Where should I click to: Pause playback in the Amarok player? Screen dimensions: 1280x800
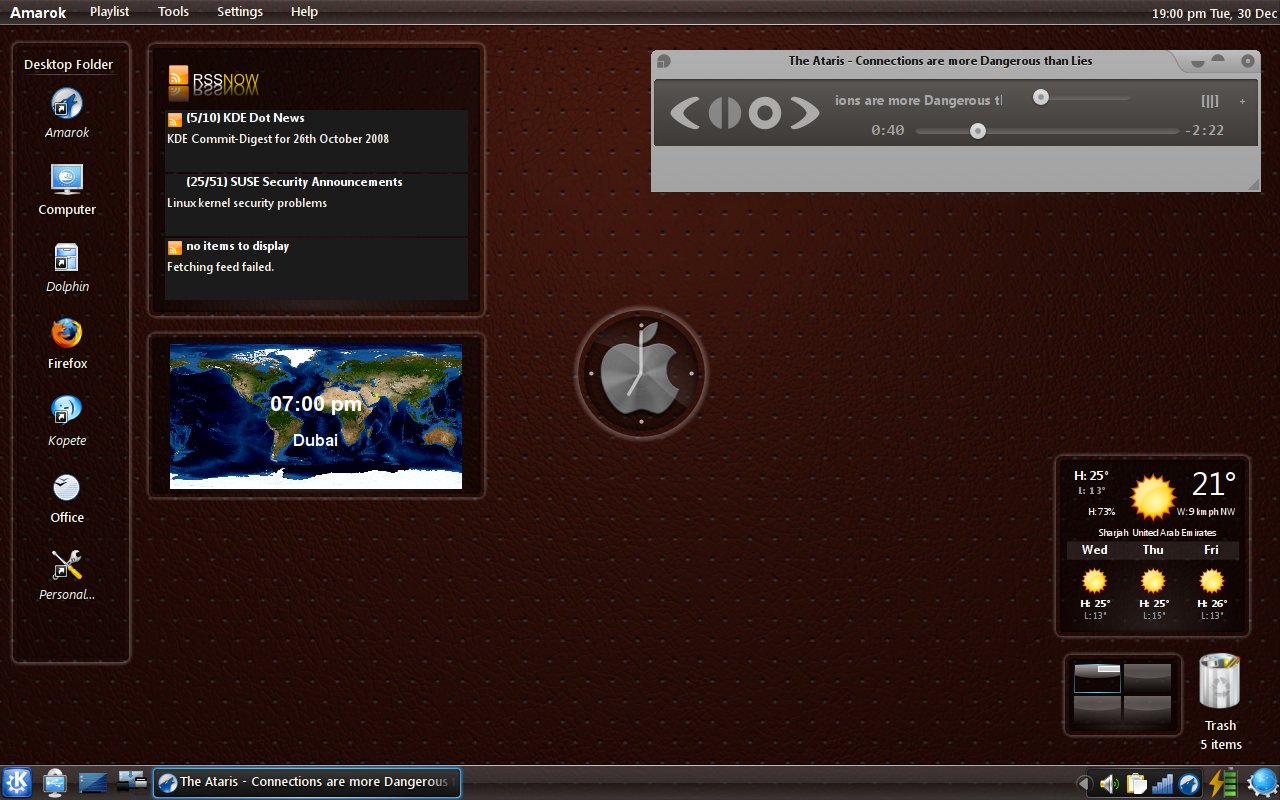coord(725,112)
